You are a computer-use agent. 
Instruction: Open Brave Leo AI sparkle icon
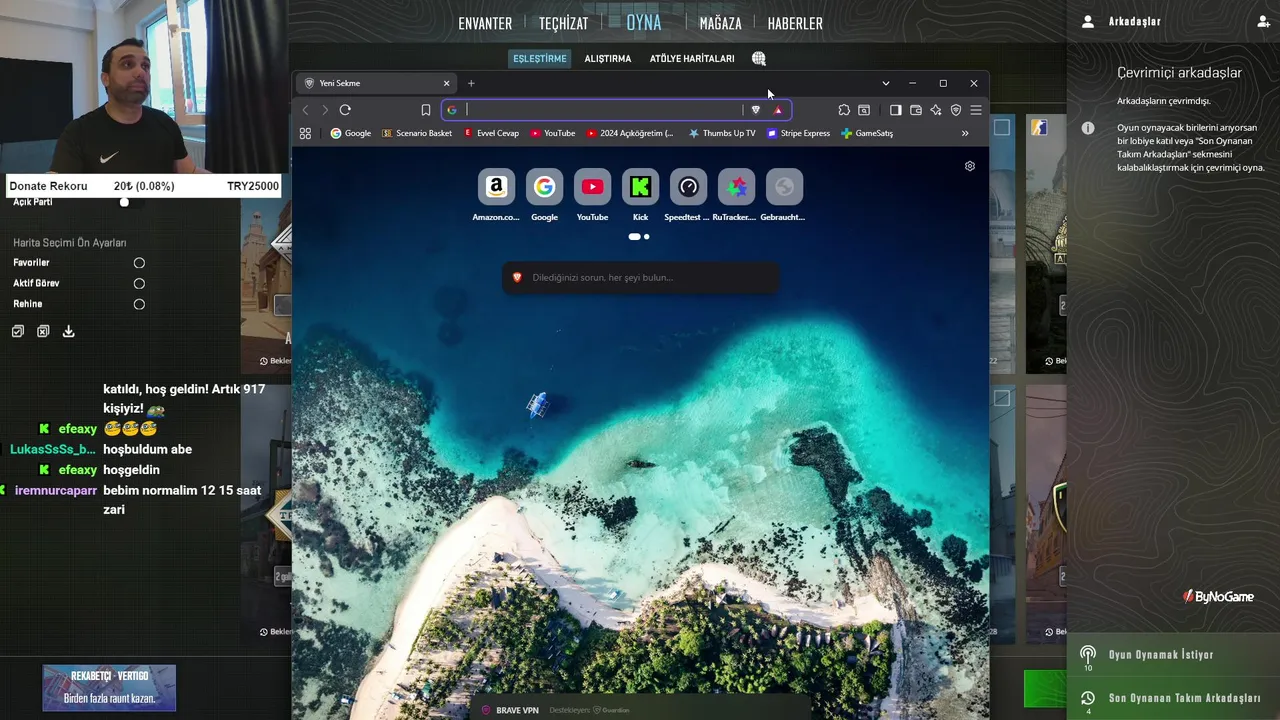936,110
